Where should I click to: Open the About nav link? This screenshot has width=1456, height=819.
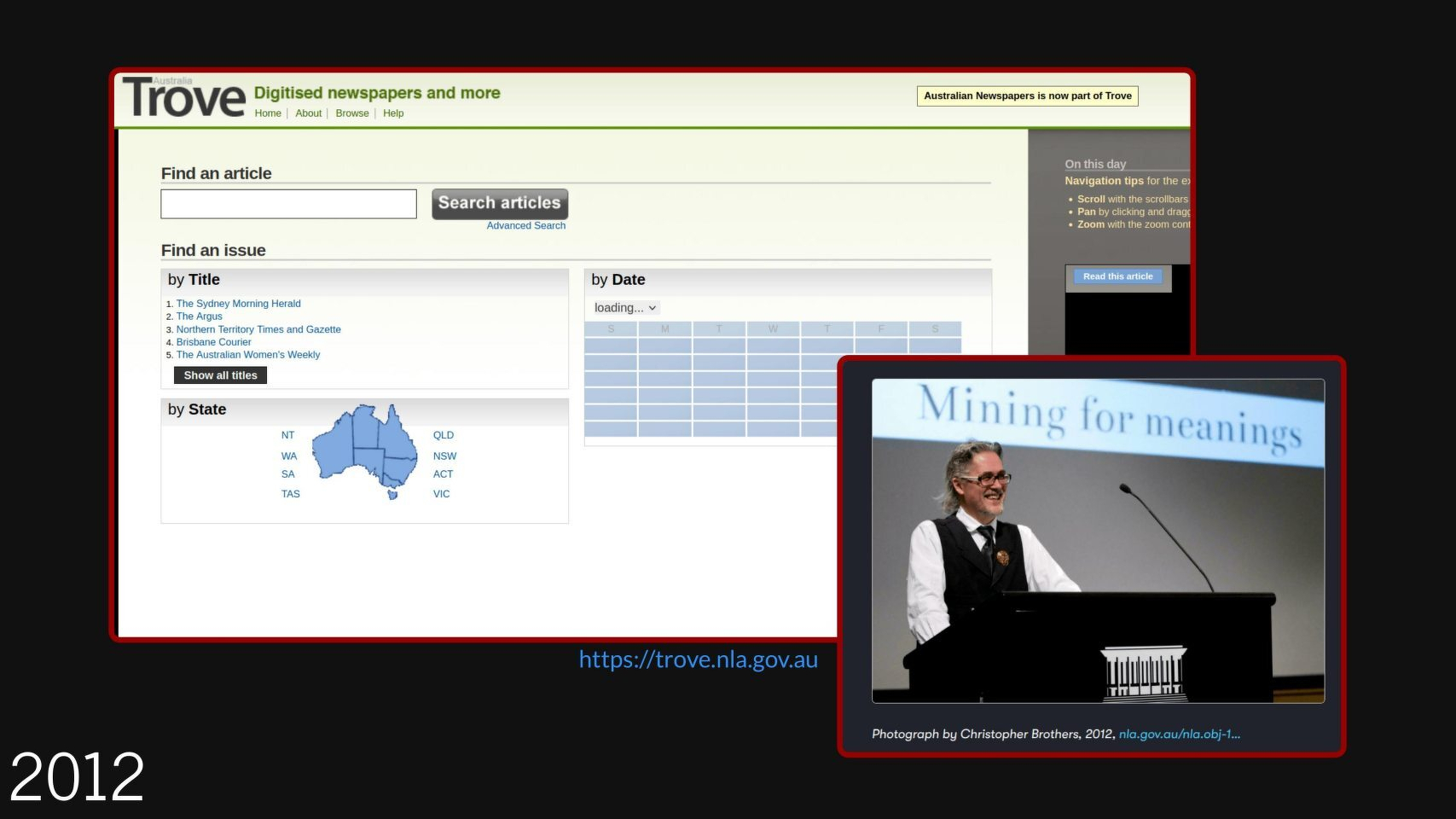pyautogui.click(x=309, y=113)
